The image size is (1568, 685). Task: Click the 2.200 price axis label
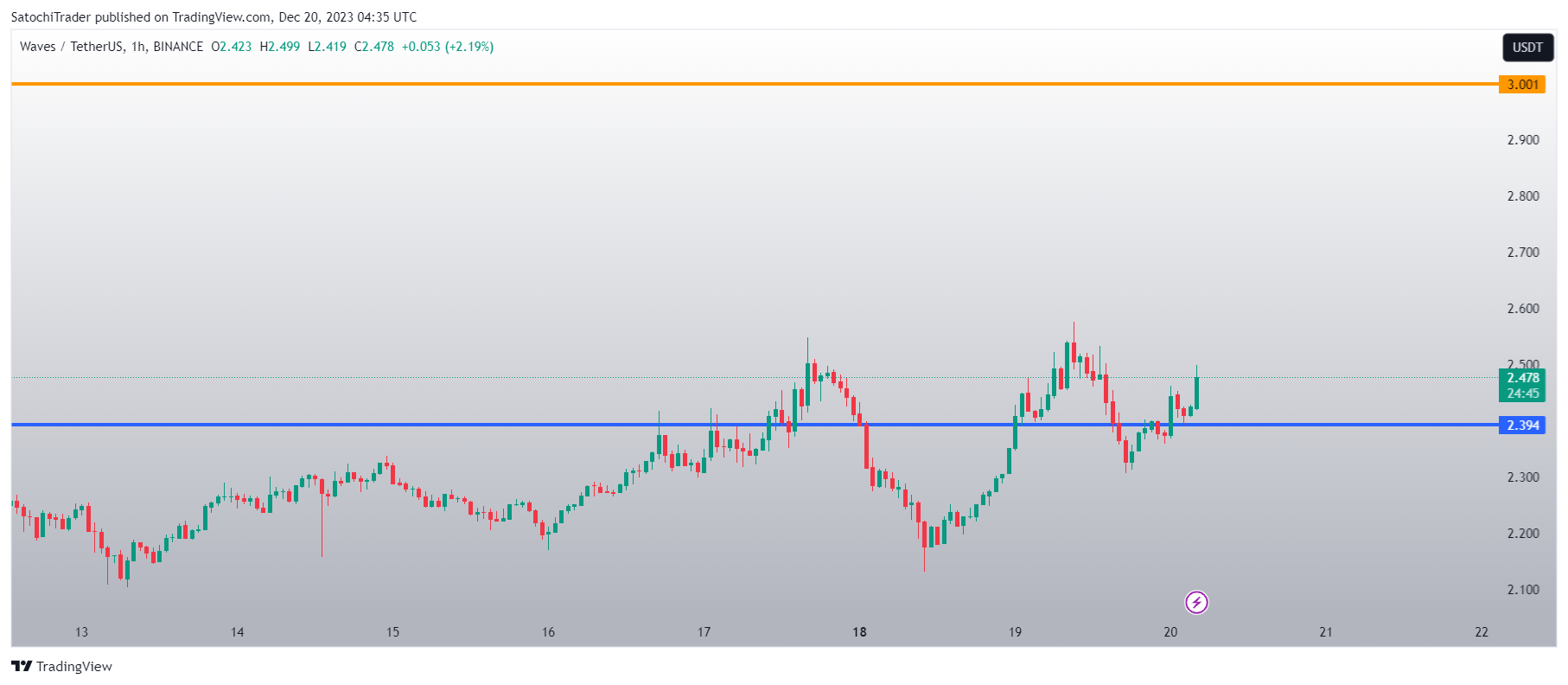[x=1523, y=533]
